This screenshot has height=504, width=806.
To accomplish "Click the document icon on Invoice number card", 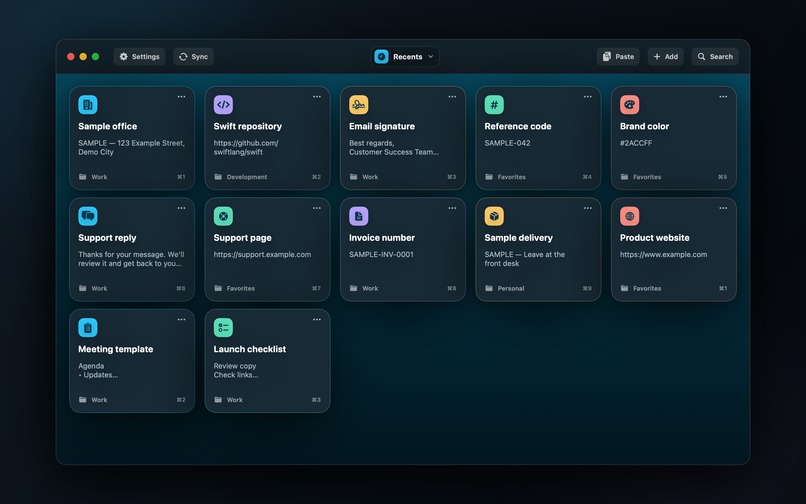I will click(359, 217).
